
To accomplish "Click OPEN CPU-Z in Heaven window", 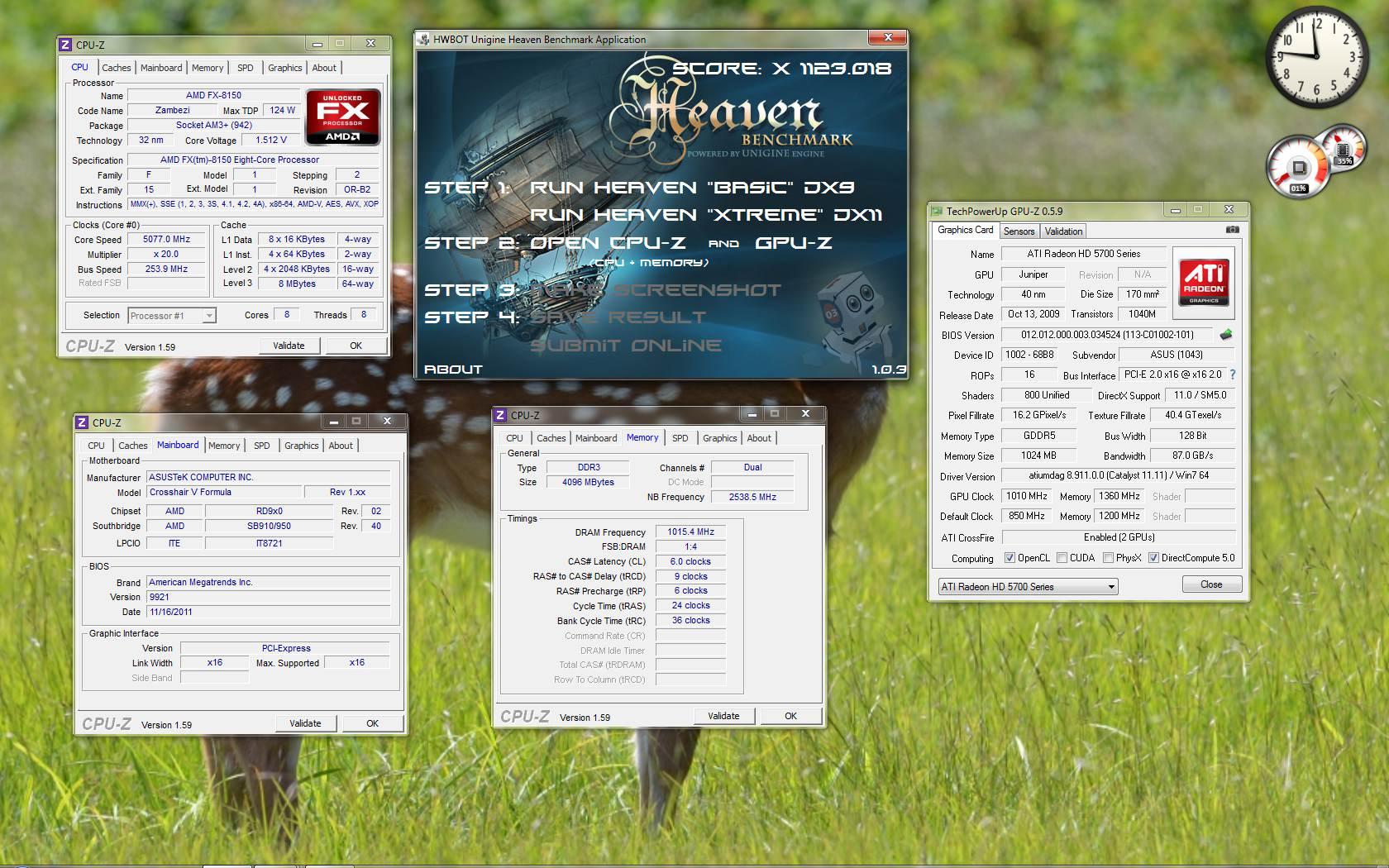I will click(608, 243).
